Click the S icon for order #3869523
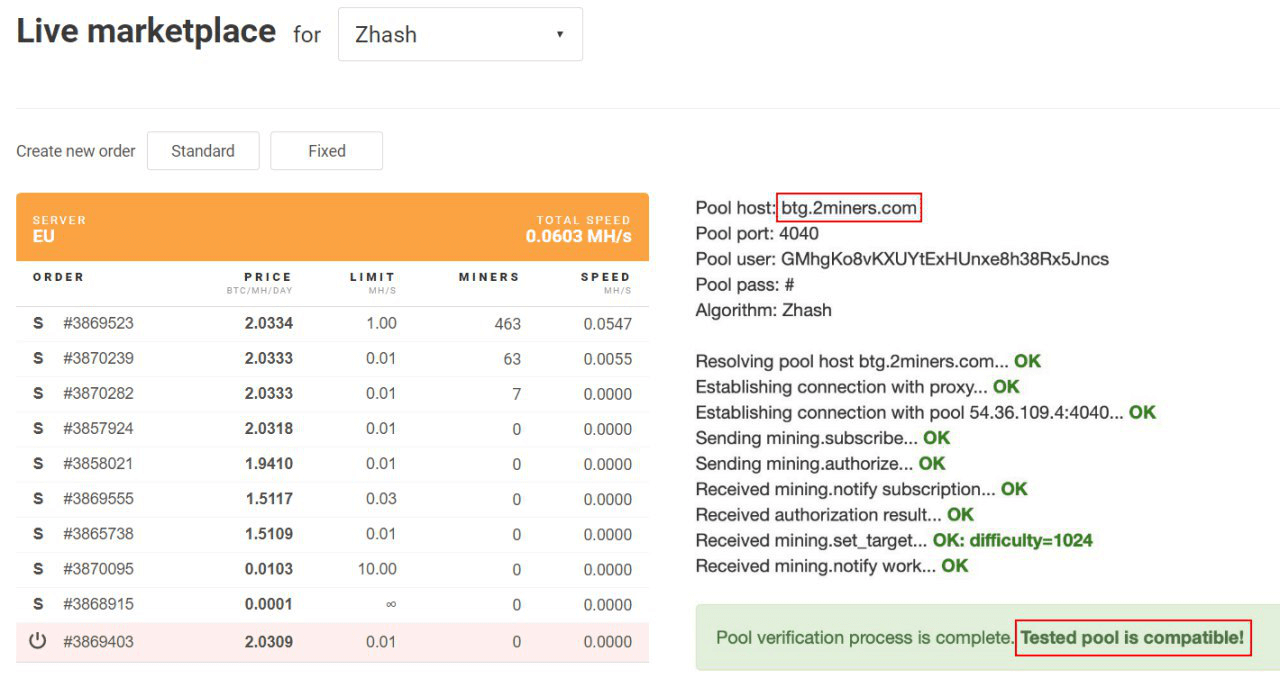Screen dimensions: 1280x678 click(38, 323)
